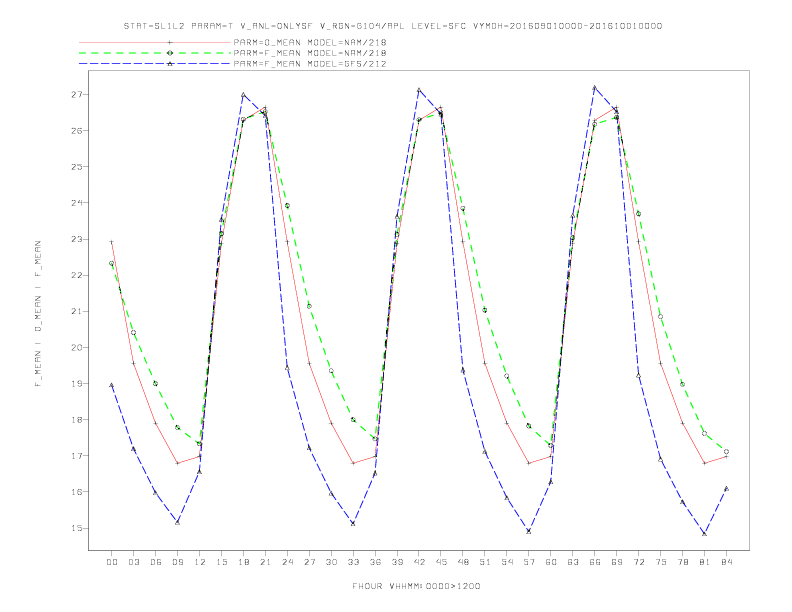
Task: Click x-axis tick label 84
Action: point(726,562)
